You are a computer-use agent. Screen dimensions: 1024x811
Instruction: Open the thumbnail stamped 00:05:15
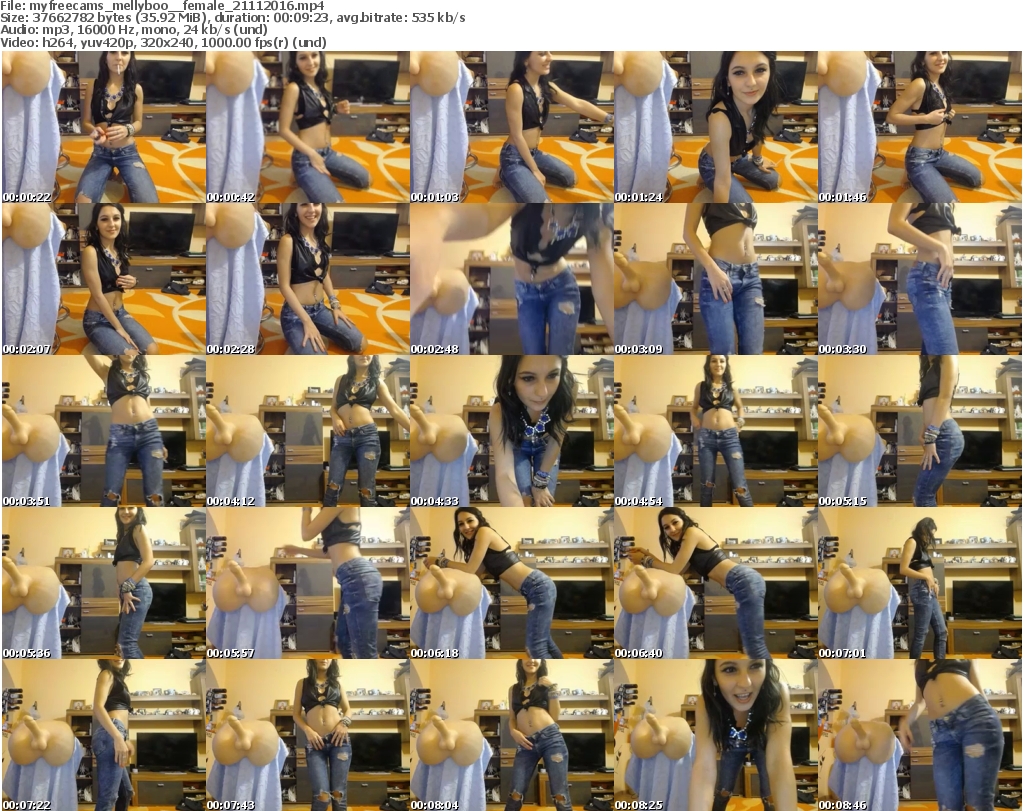[x=920, y=432]
